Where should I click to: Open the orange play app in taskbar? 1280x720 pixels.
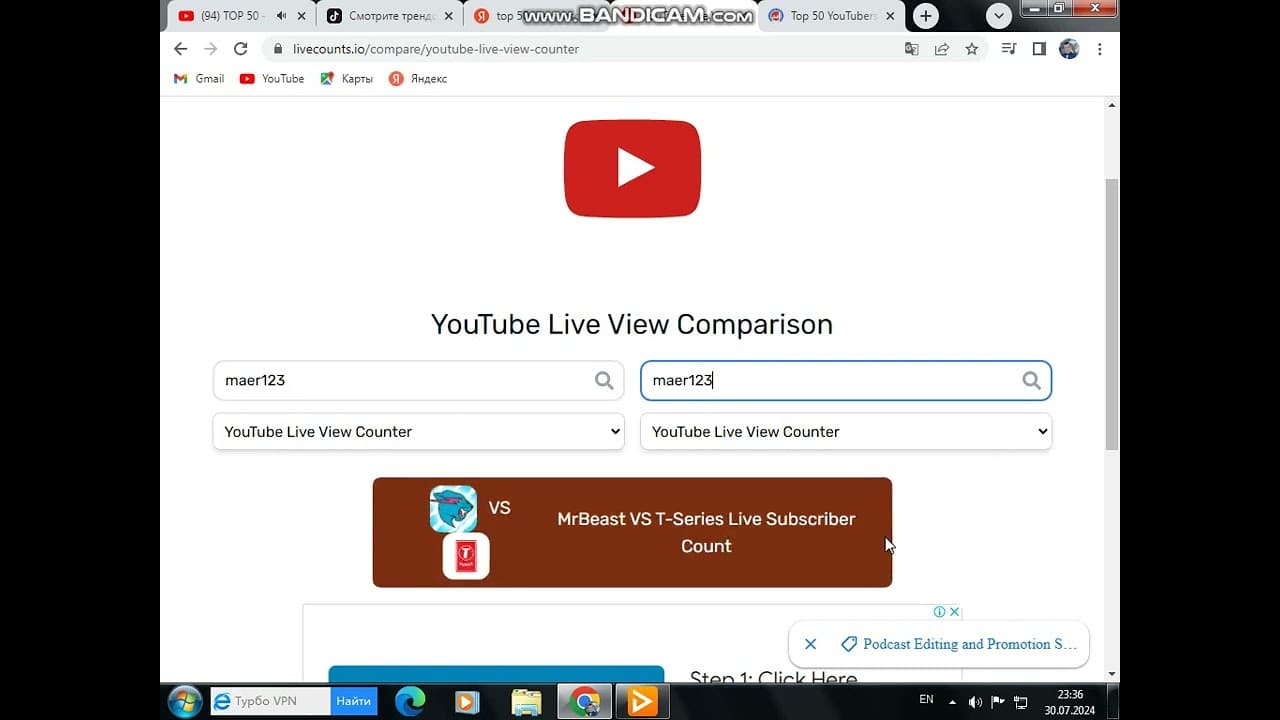(x=641, y=702)
